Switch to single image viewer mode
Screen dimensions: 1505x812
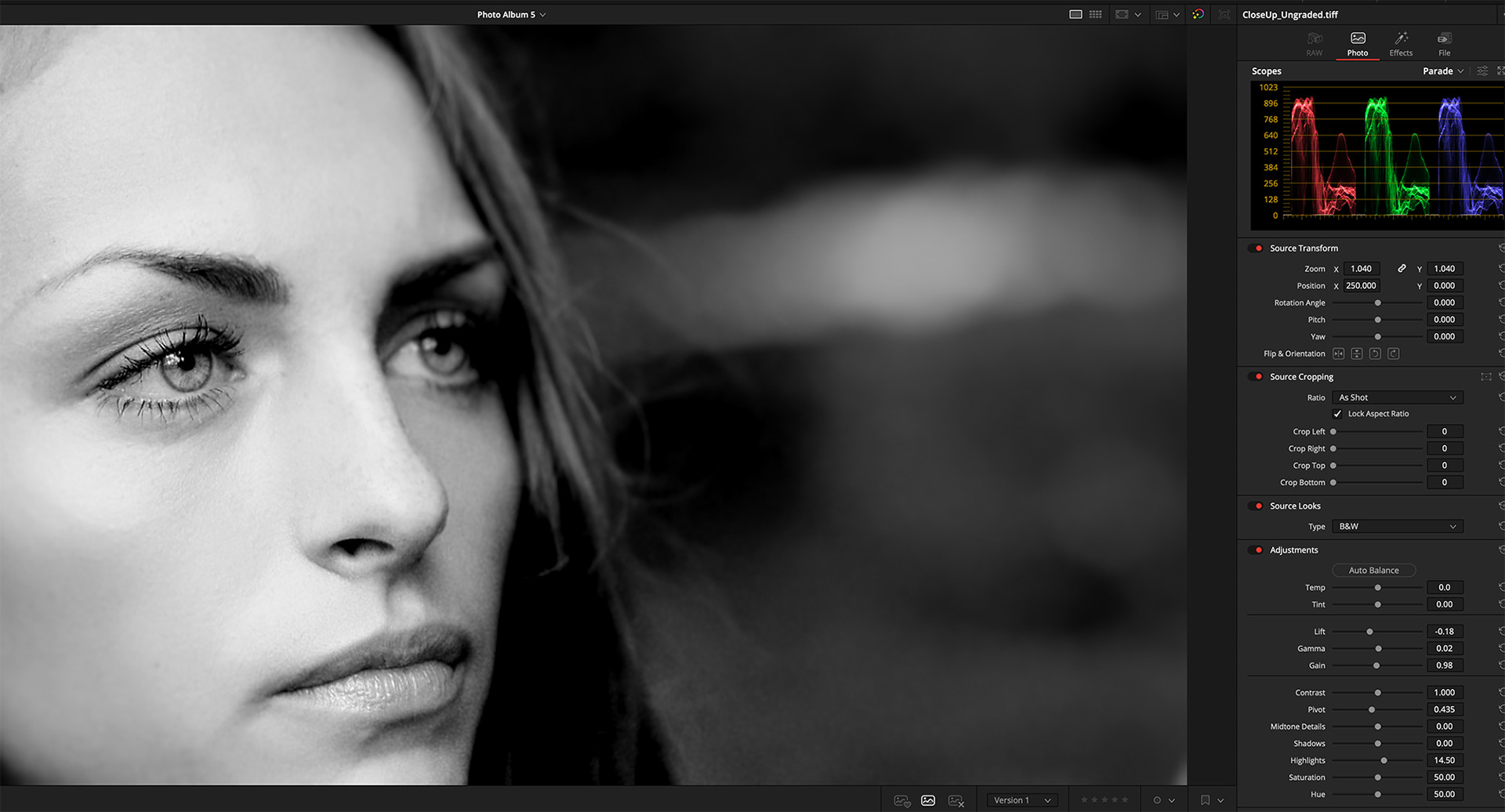pyautogui.click(x=1075, y=14)
